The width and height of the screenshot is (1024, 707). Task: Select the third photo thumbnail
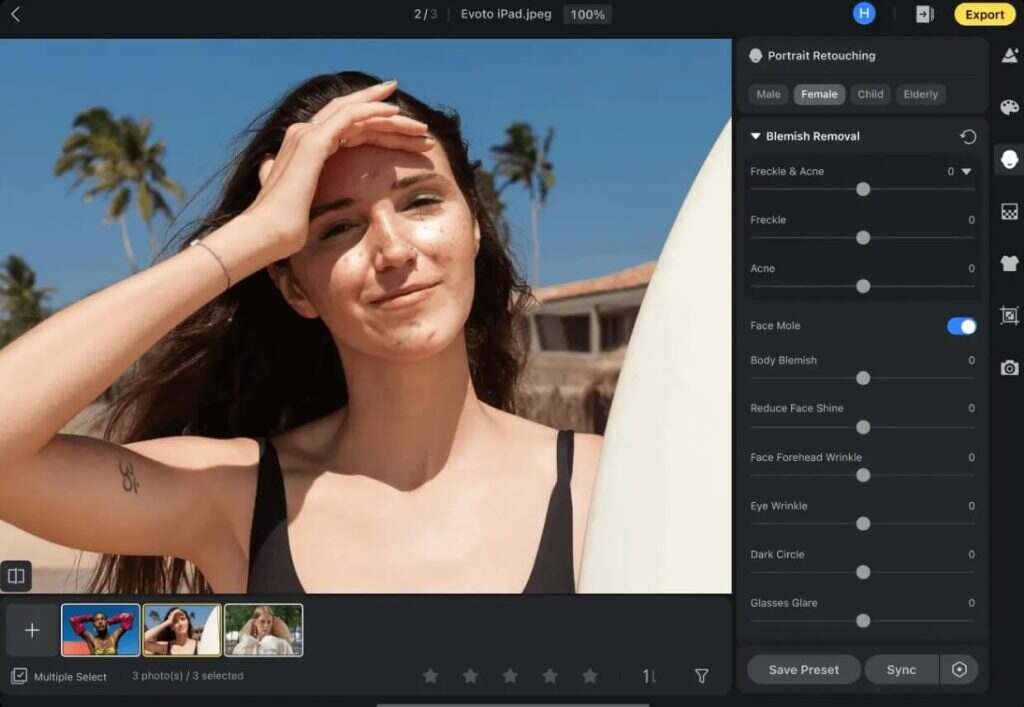click(x=263, y=630)
